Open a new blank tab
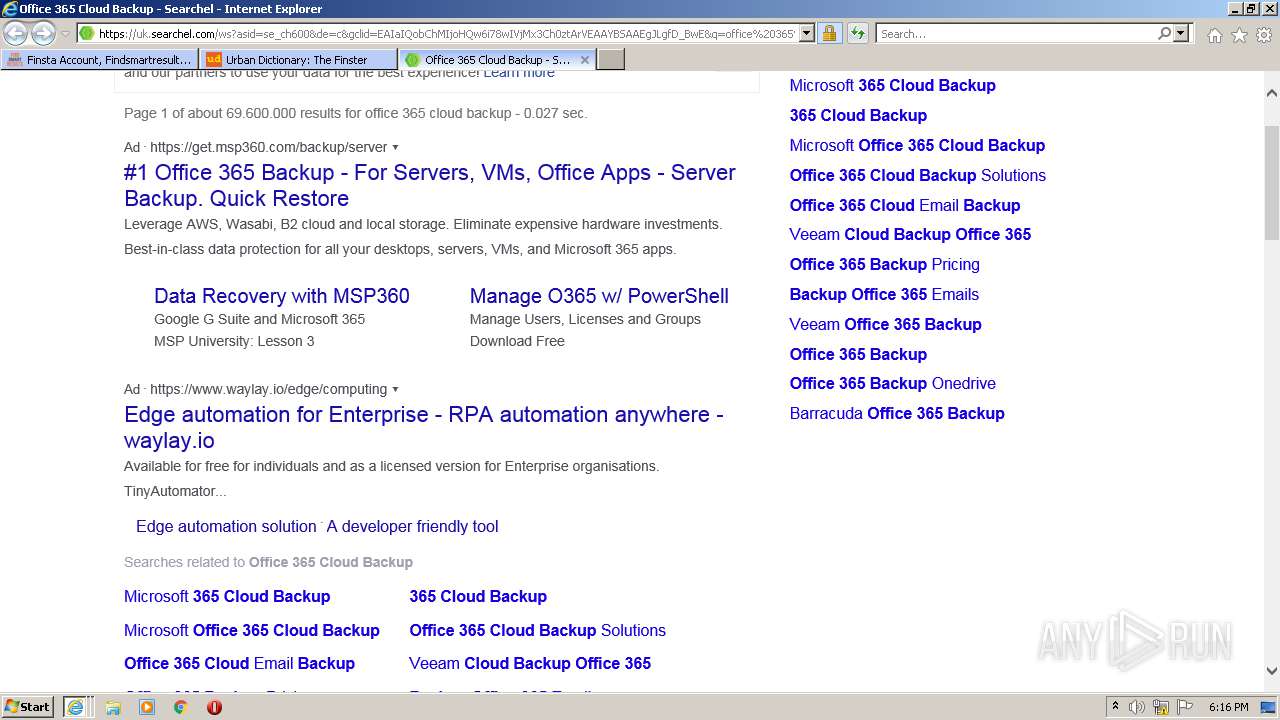 [611, 60]
